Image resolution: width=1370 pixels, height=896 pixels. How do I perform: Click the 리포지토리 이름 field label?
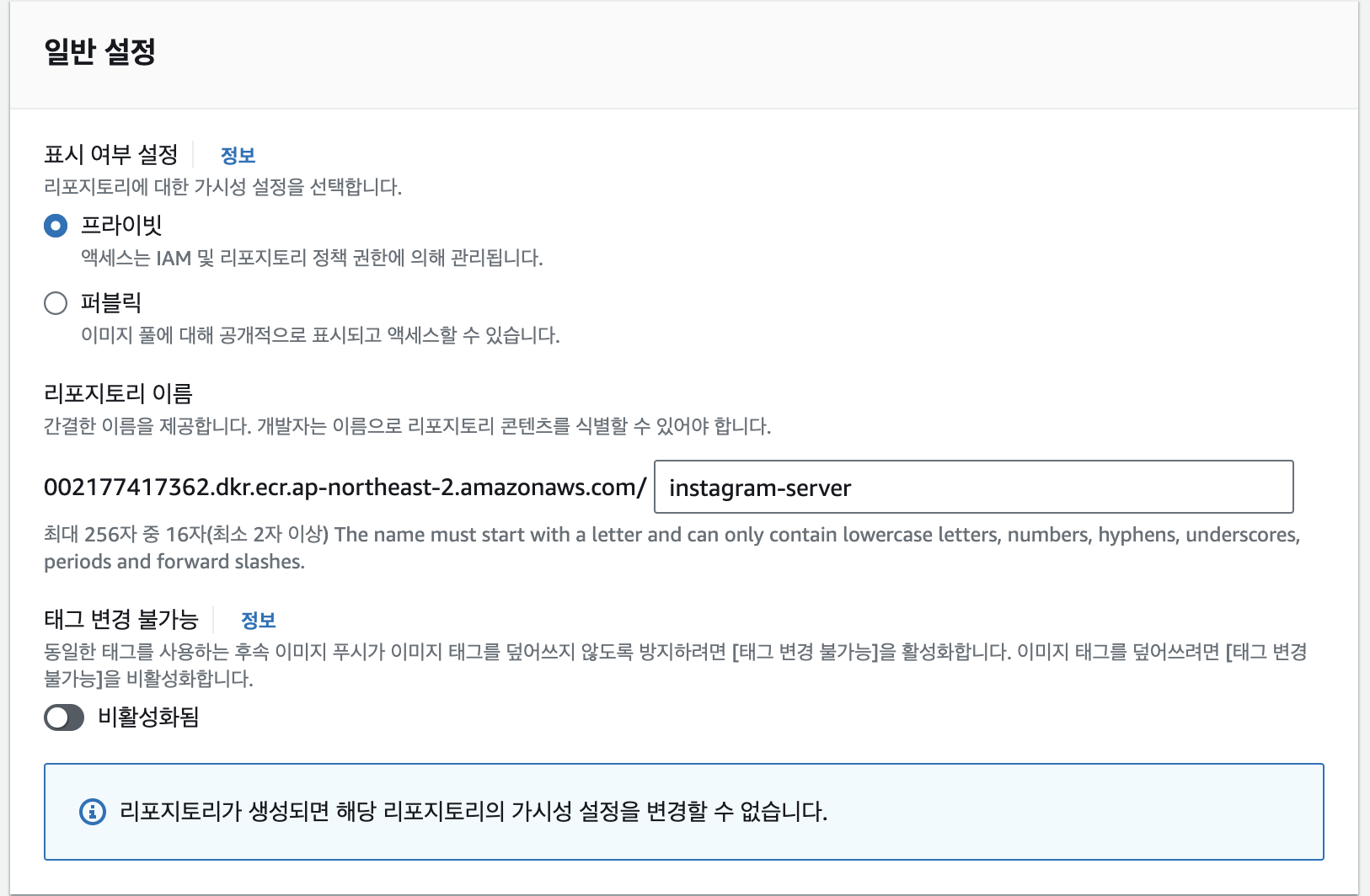click(118, 393)
